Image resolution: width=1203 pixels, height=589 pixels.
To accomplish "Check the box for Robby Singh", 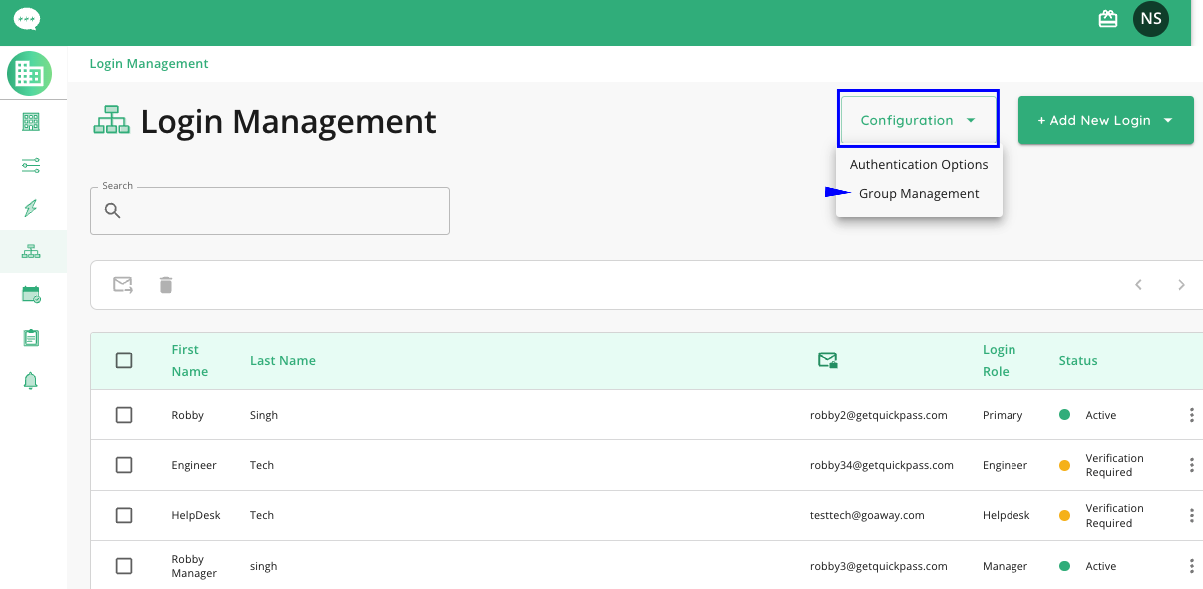I will coord(124,415).
